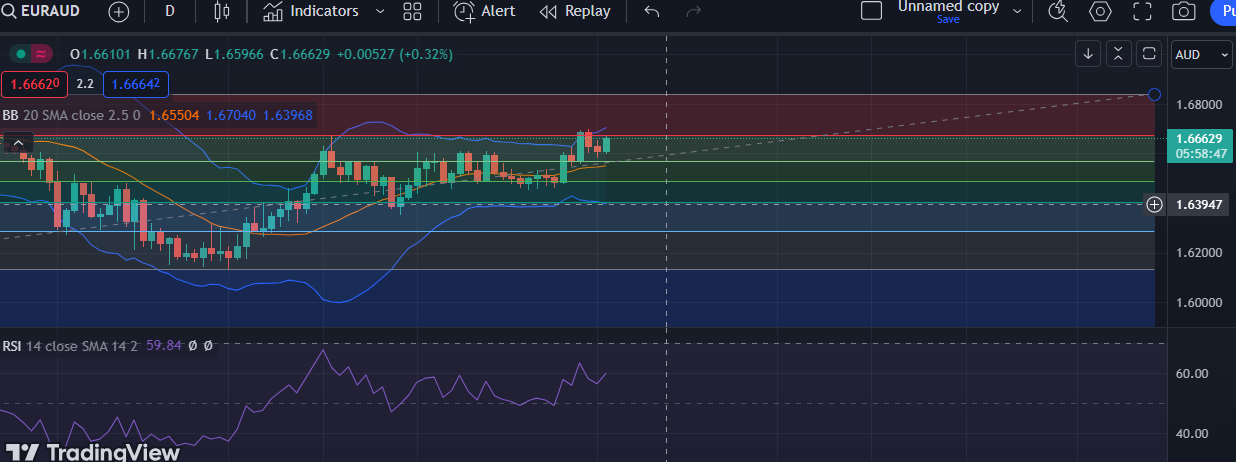Rename the Unnamed copy layout
The height and width of the screenshot is (462, 1236).
pyautogui.click(x=948, y=6)
